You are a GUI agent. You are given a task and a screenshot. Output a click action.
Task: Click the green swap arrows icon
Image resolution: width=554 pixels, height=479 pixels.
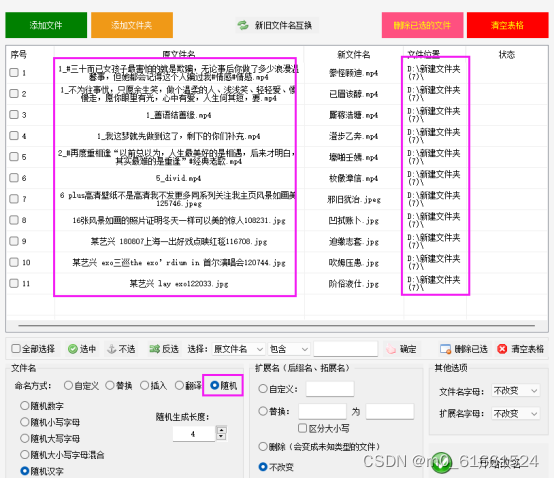pyautogui.click(x=243, y=25)
